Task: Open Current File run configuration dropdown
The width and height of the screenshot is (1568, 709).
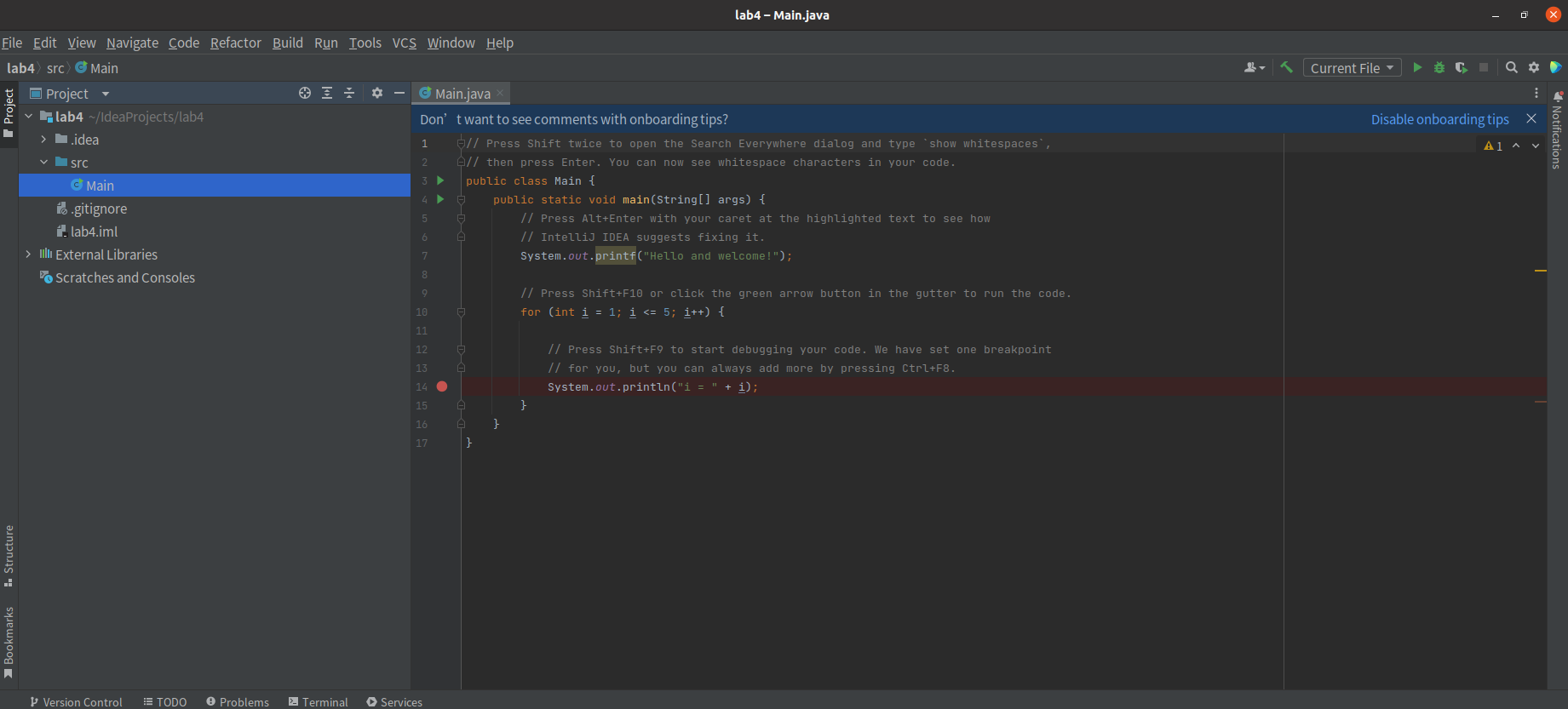Action: [x=1353, y=67]
